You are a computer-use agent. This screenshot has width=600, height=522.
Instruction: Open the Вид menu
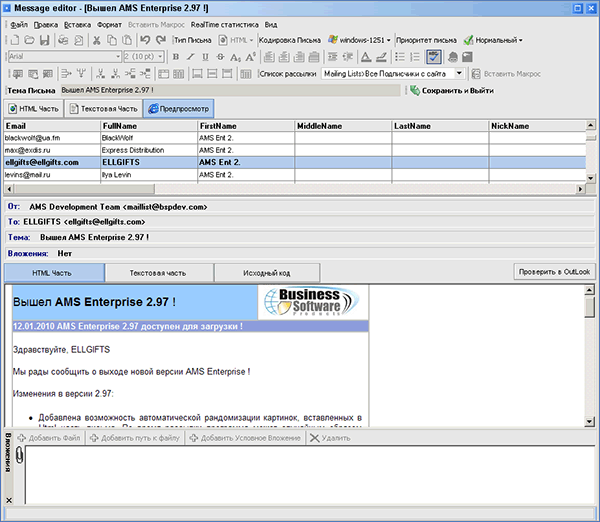tap(271, 25)
